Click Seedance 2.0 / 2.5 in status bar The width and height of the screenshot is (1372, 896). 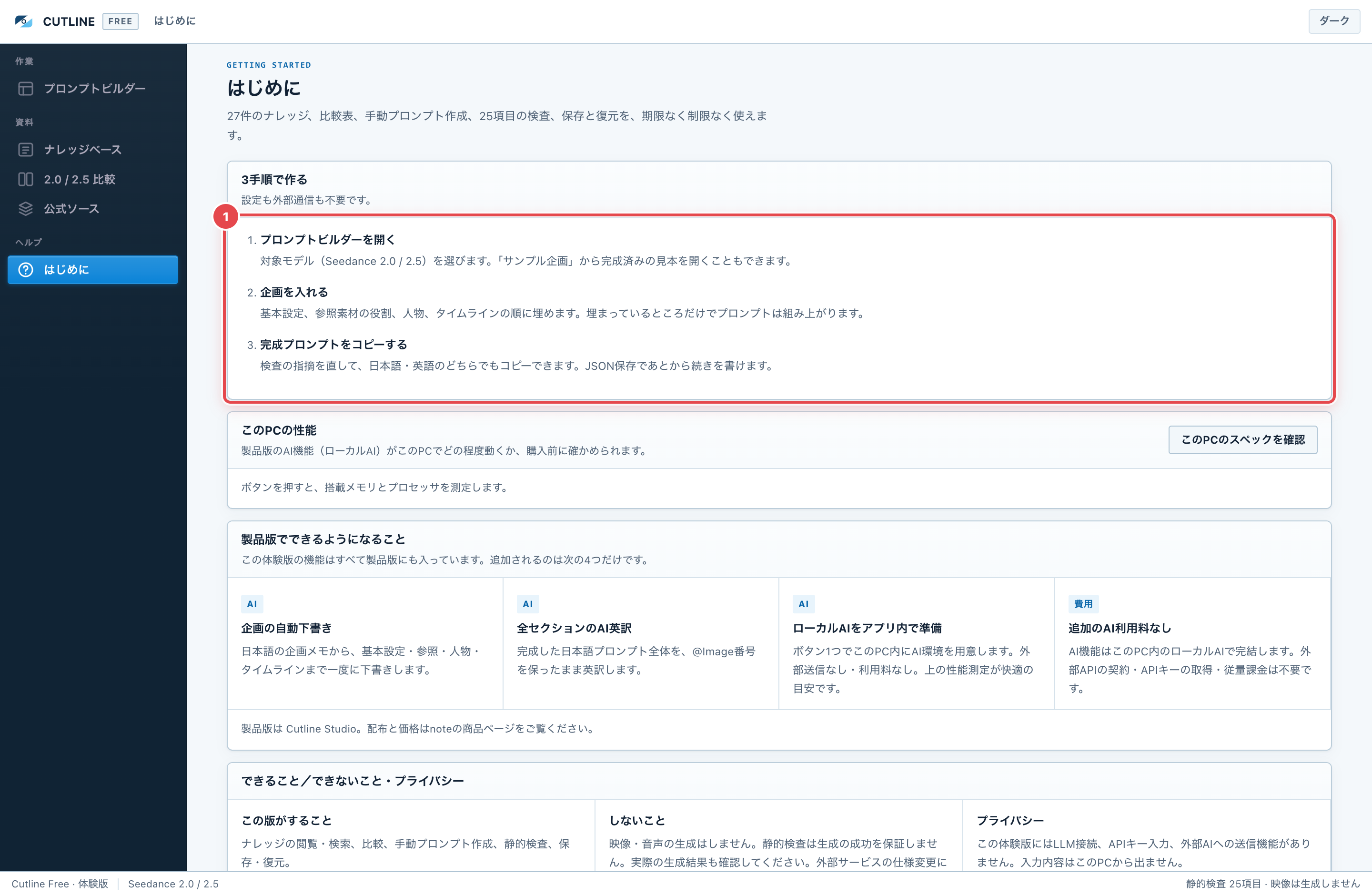tap(173, 884)
